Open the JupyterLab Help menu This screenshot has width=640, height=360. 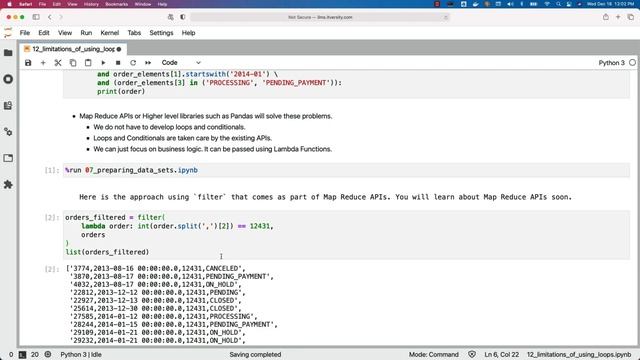(188, 33)
